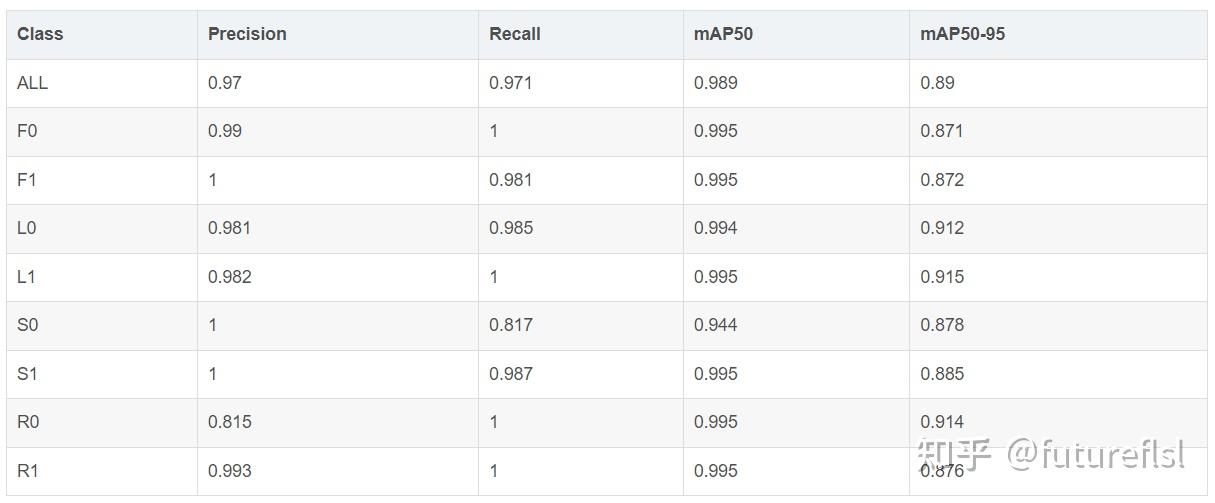This screenshot has height=503, width=1215.
Task: Click the S1 class cell
Action: [27, 374]
